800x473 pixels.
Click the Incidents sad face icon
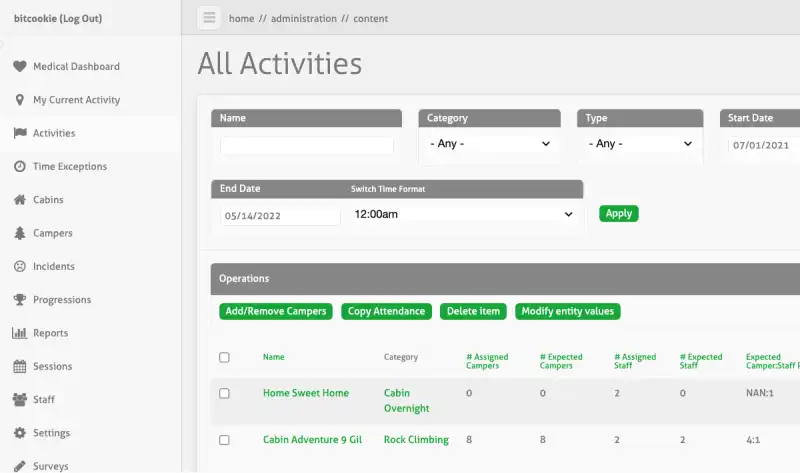pos(19,266)
